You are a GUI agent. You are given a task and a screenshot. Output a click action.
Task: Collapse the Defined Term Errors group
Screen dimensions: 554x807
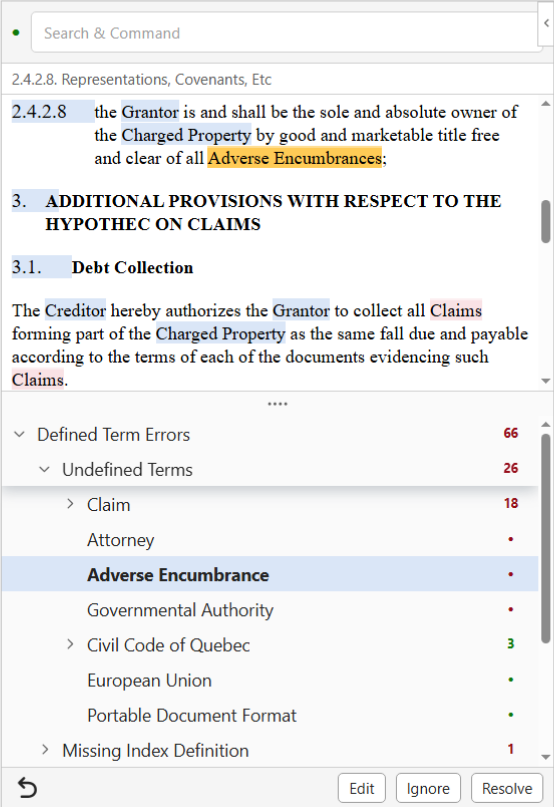pyautogui.click(x=20, y=434)
